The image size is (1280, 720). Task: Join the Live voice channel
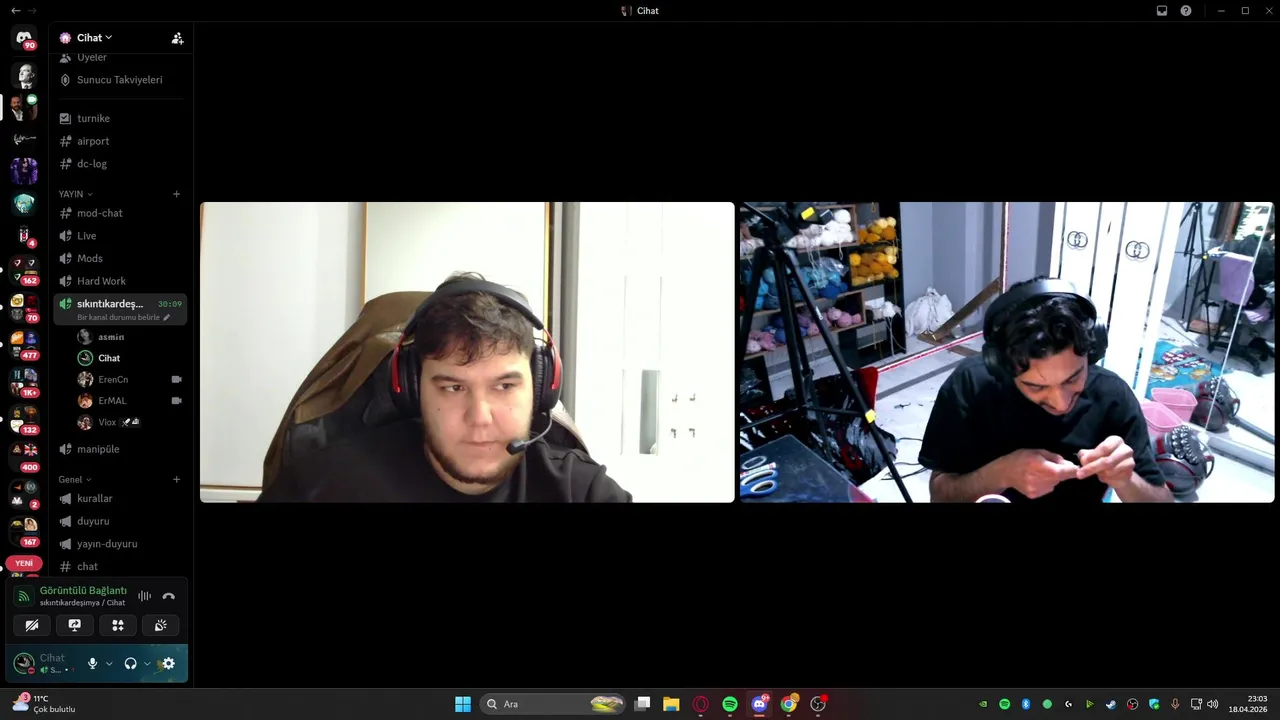coord(120,236)
